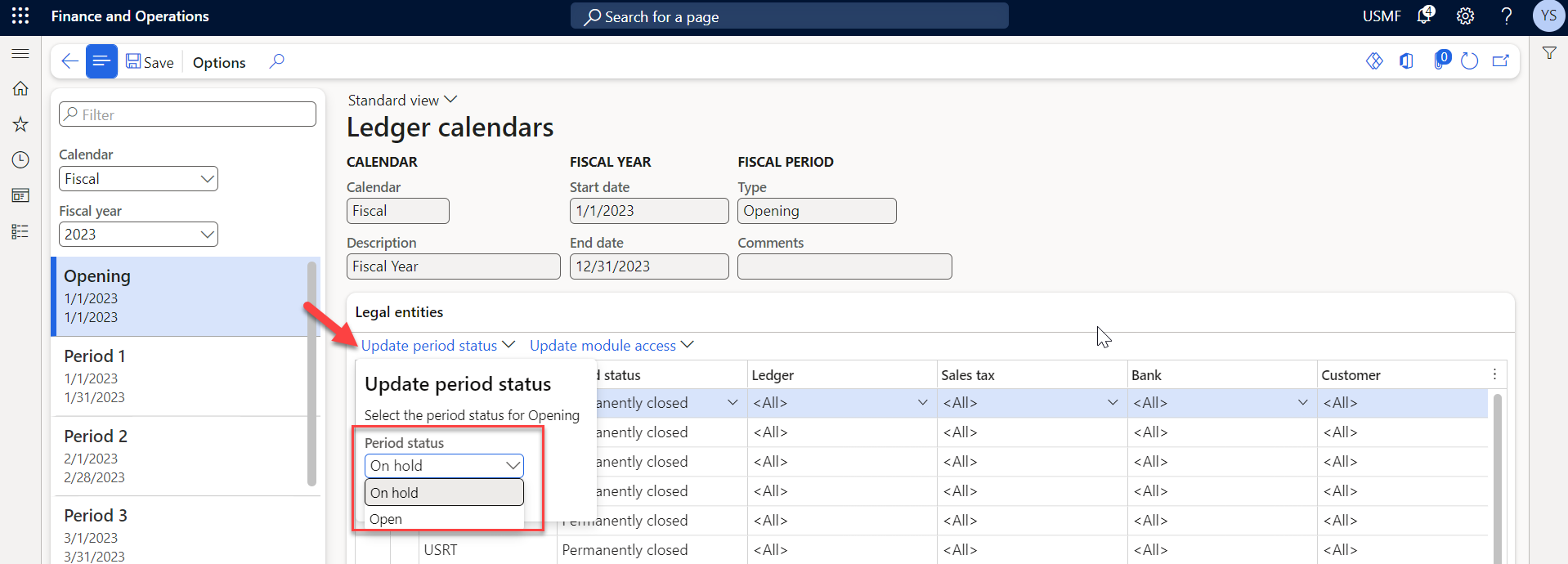Screen dimensions: 1568x564
Task: Open Recent clock icon in sidebar
Action: [x=20, y=160]
